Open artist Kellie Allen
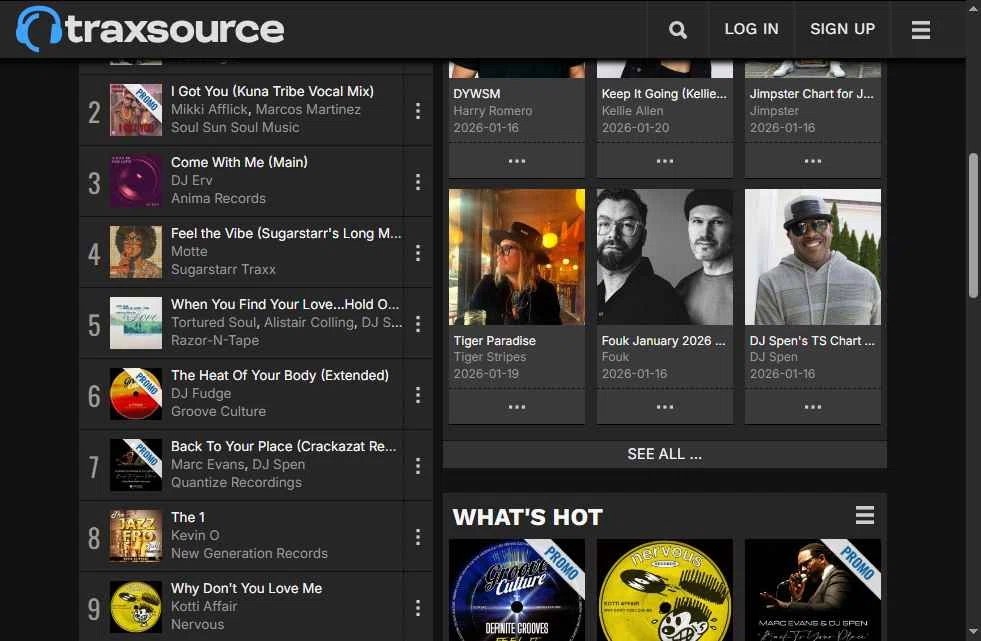Viewport: 981px width, 641px height. tap(632, 111)
